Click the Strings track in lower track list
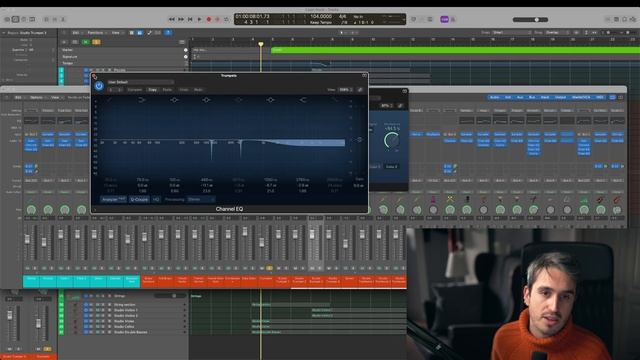This screenshot has height=360, width=640. 120,296
